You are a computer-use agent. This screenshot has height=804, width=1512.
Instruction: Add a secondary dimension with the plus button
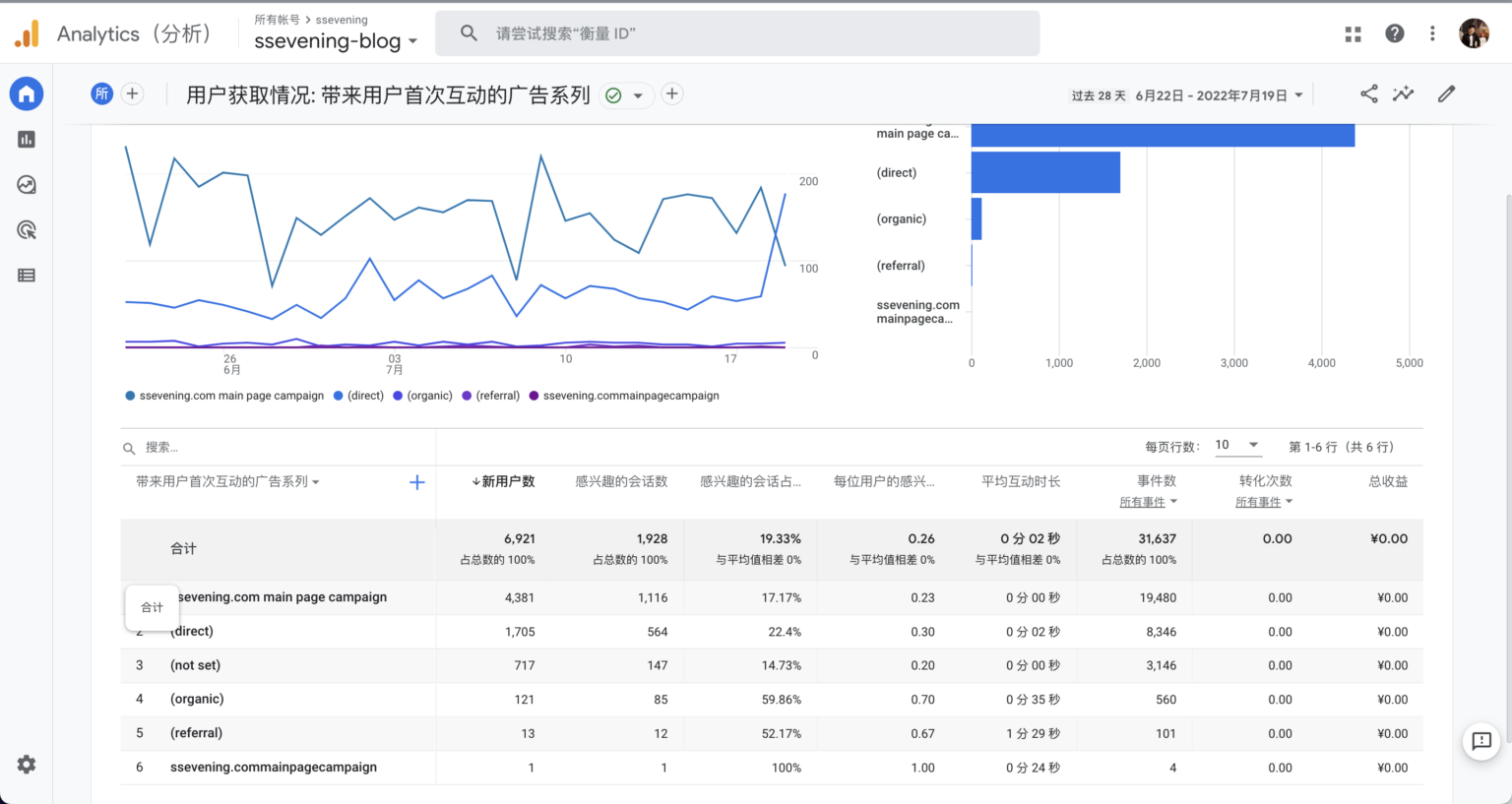coord(416,481)
